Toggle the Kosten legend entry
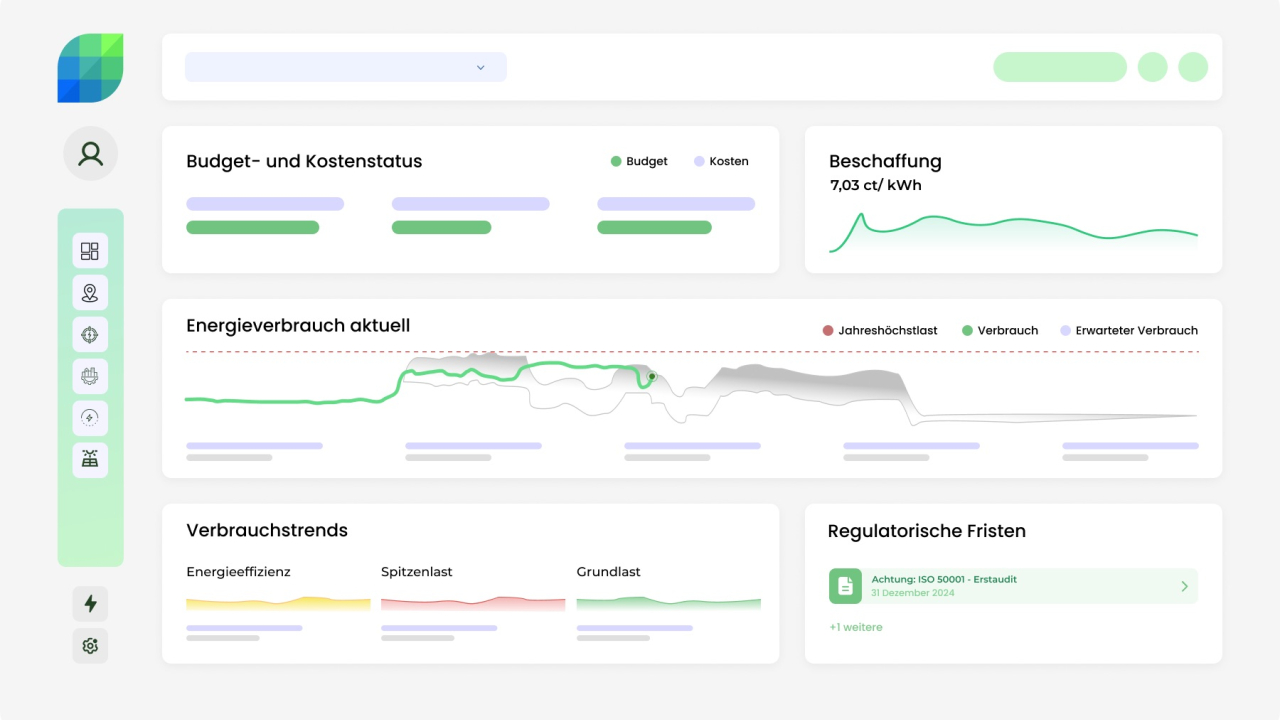The height and width of the screenshot is (720, 1280). 721,161
